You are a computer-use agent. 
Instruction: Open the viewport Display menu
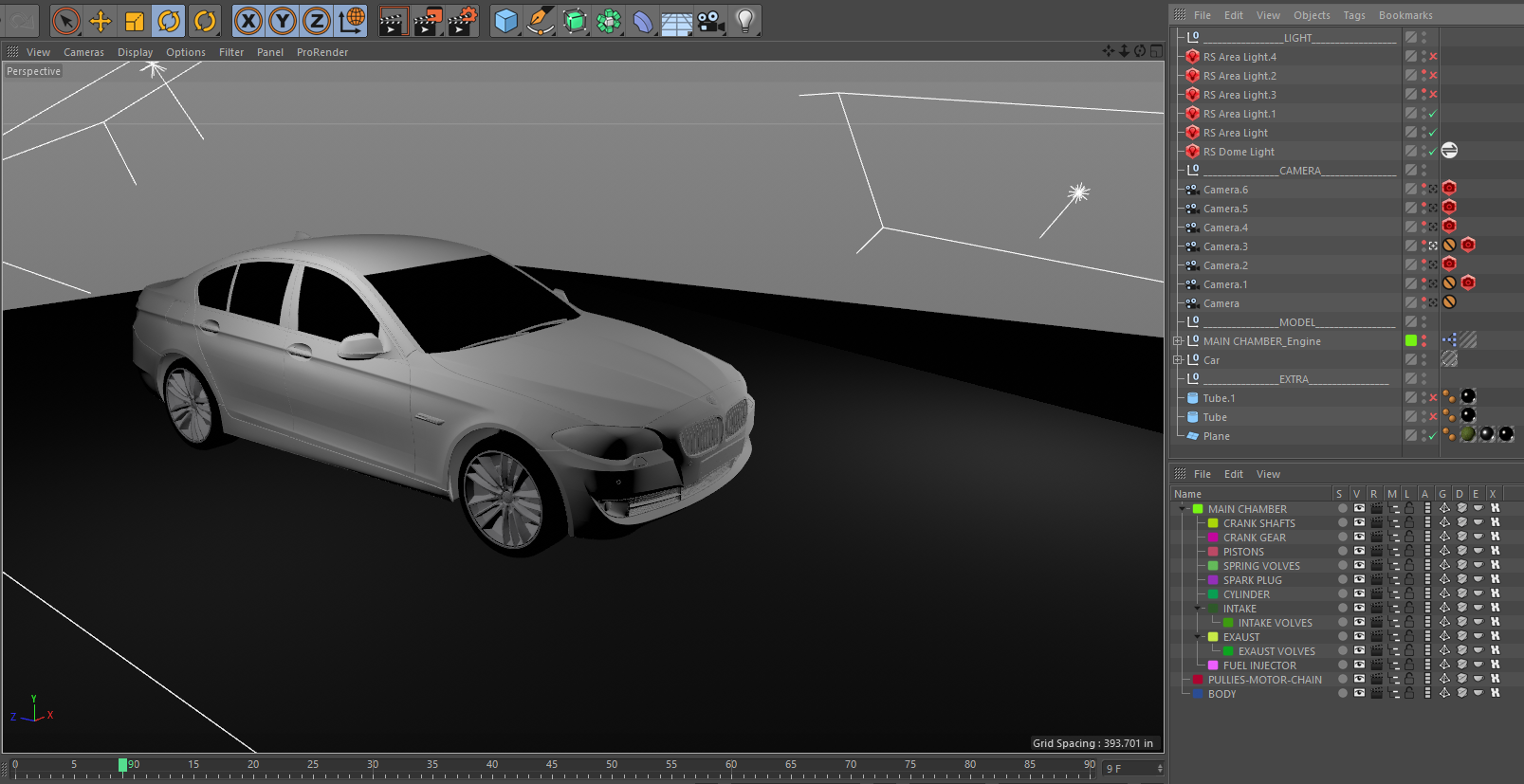tap(135, 52)
